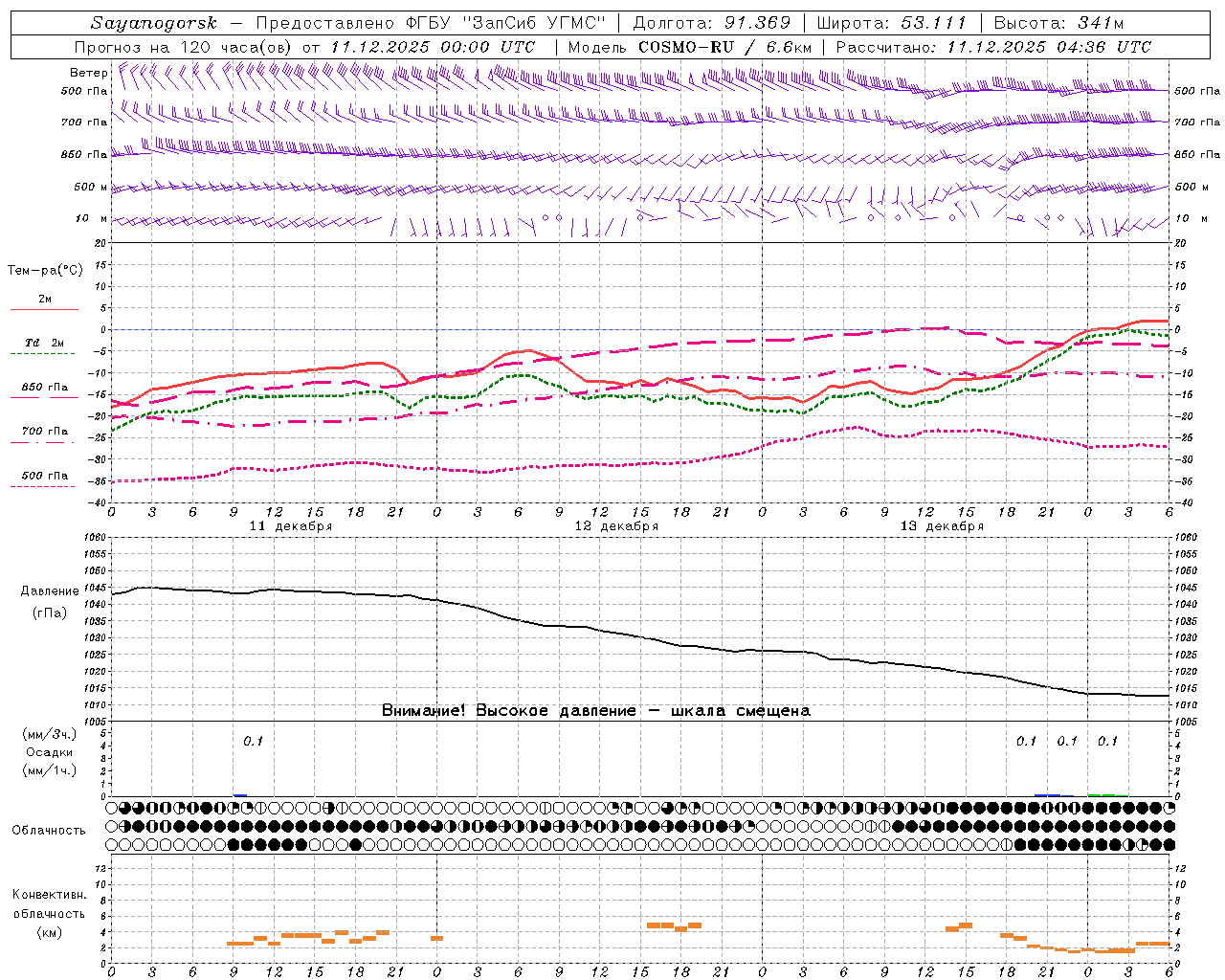Image resolution: width=1225 pixels, height=980 pixels.
Task: Click the '(гПа)' unit under Давление
Action: point(50,613)
